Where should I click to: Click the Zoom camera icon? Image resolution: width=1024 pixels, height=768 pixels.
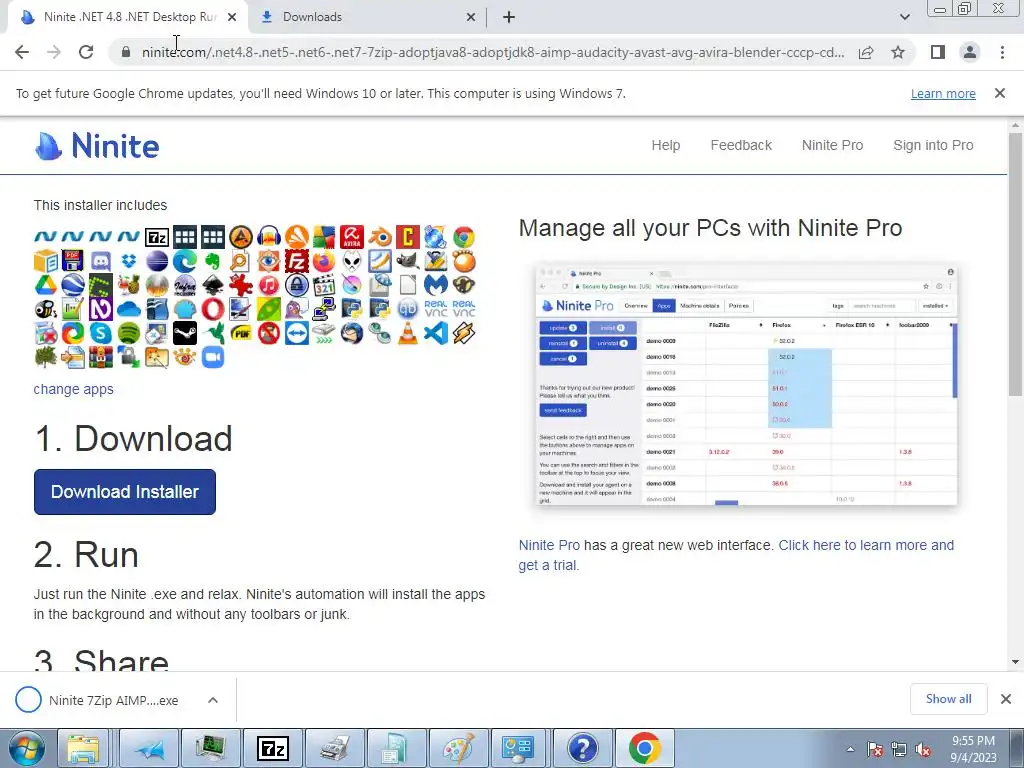pyautogui.click(x=213, y=357)
